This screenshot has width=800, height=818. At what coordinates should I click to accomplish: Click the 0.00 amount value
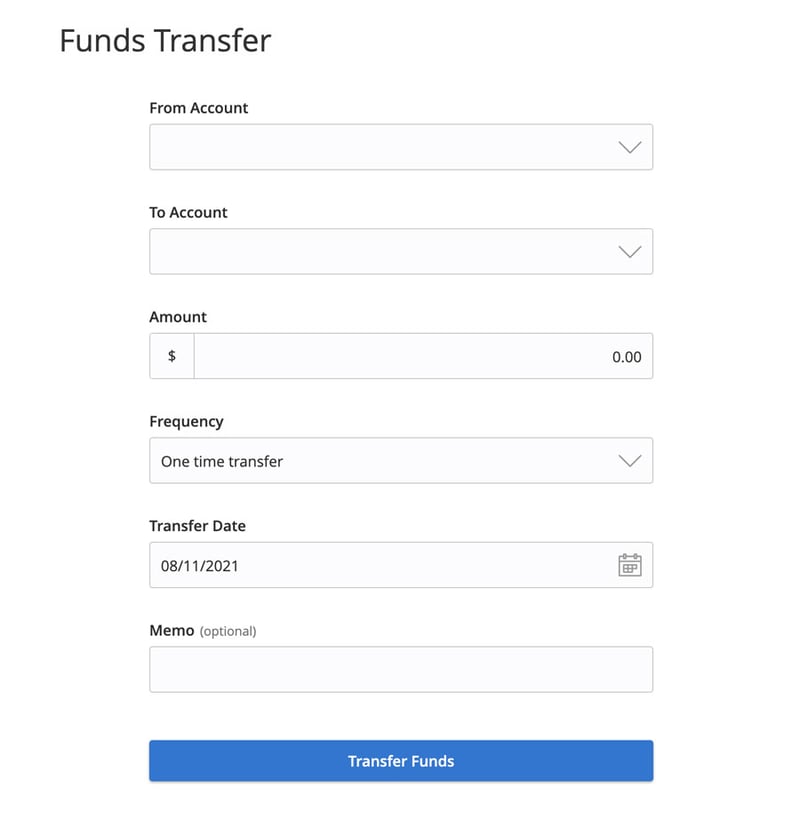click(x=628, y=356)
